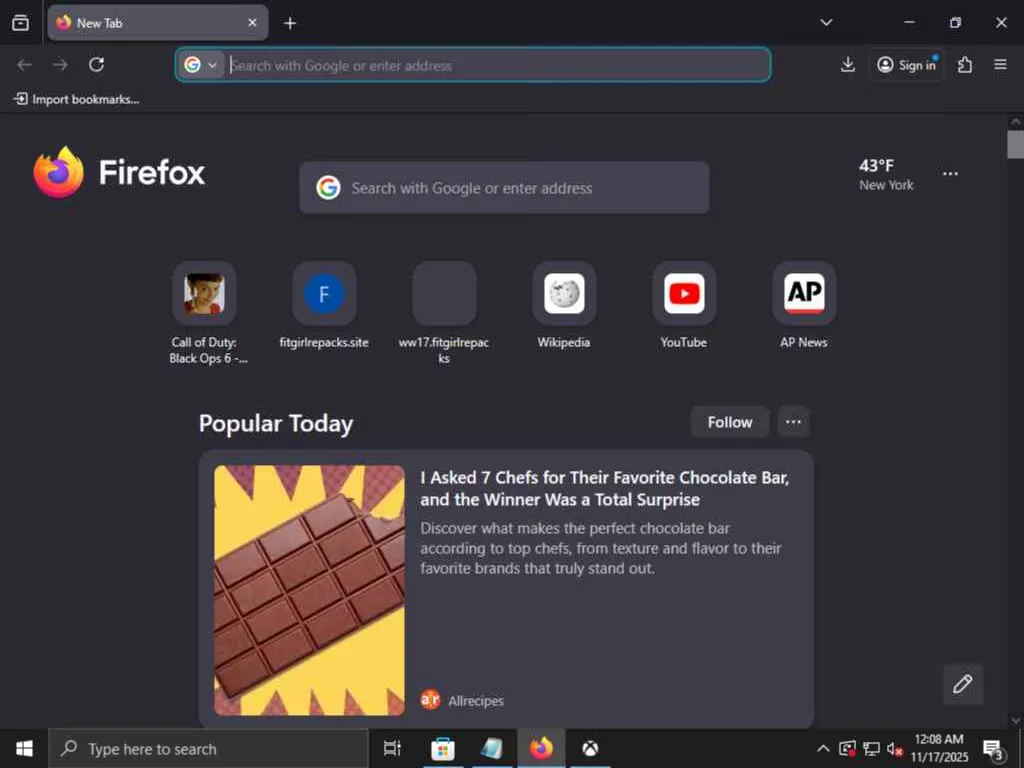
Task: Open the weather widget options menu
Action: (950, 174)
